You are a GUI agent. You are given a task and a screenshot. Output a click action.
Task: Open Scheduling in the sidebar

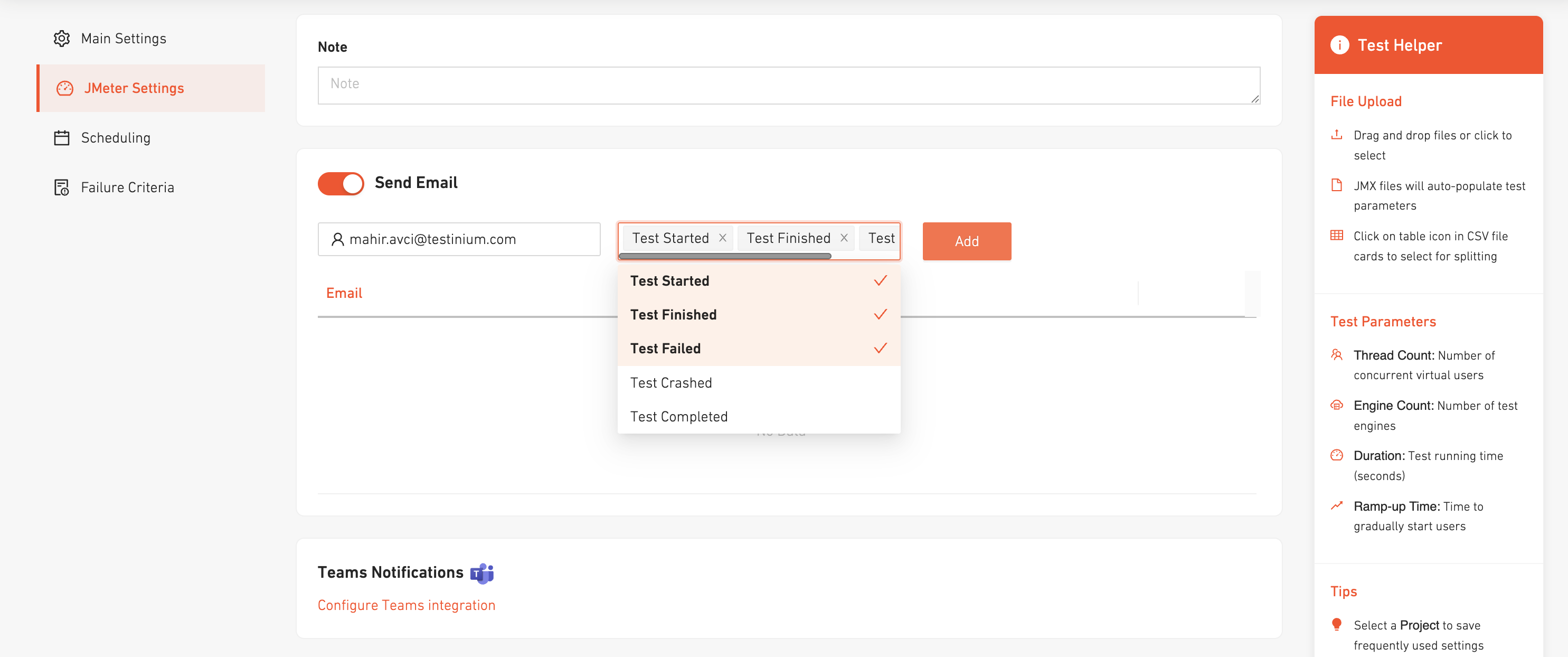point(116,138)
